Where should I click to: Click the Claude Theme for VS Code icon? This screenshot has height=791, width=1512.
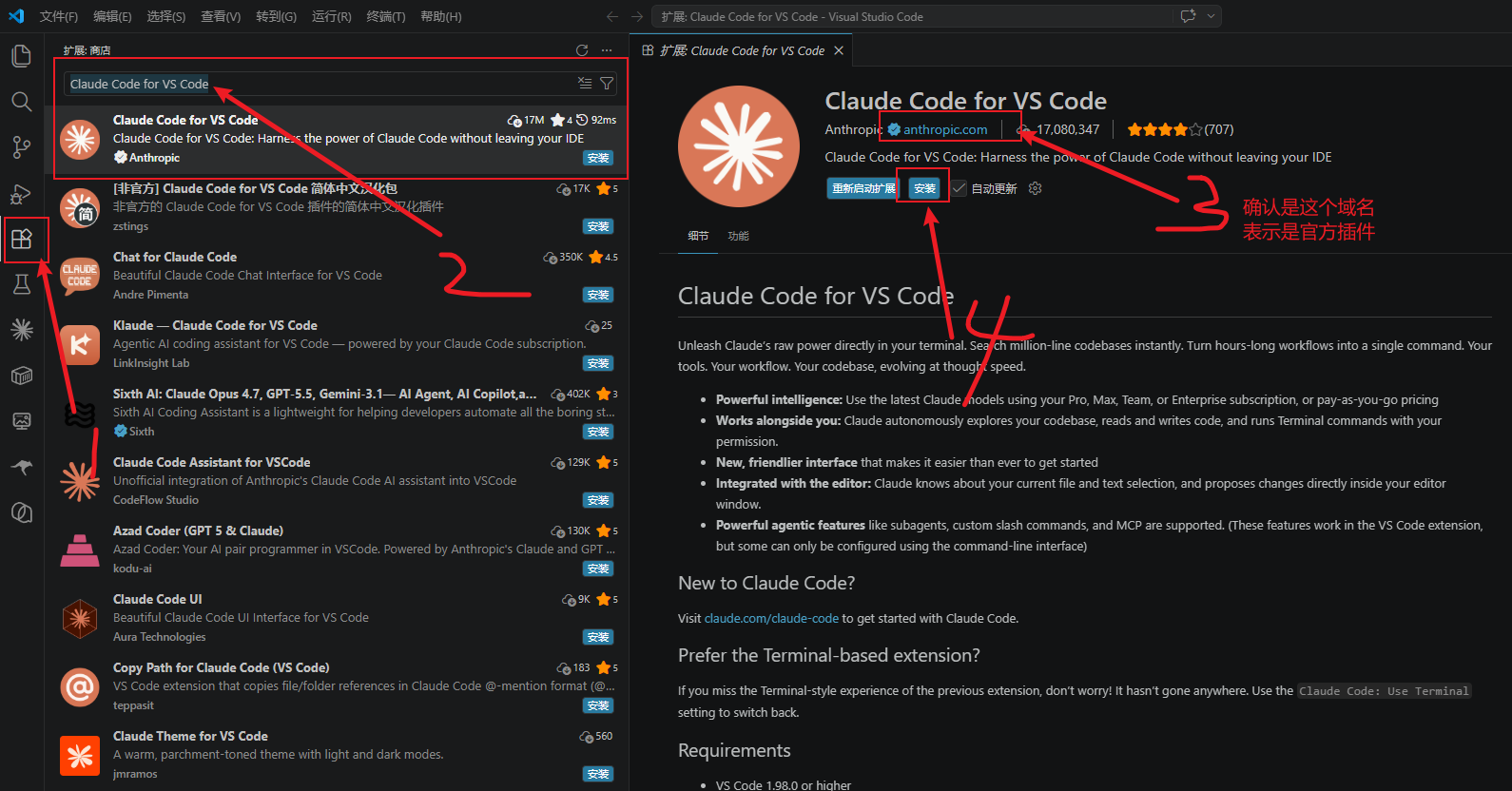[80, 755]
